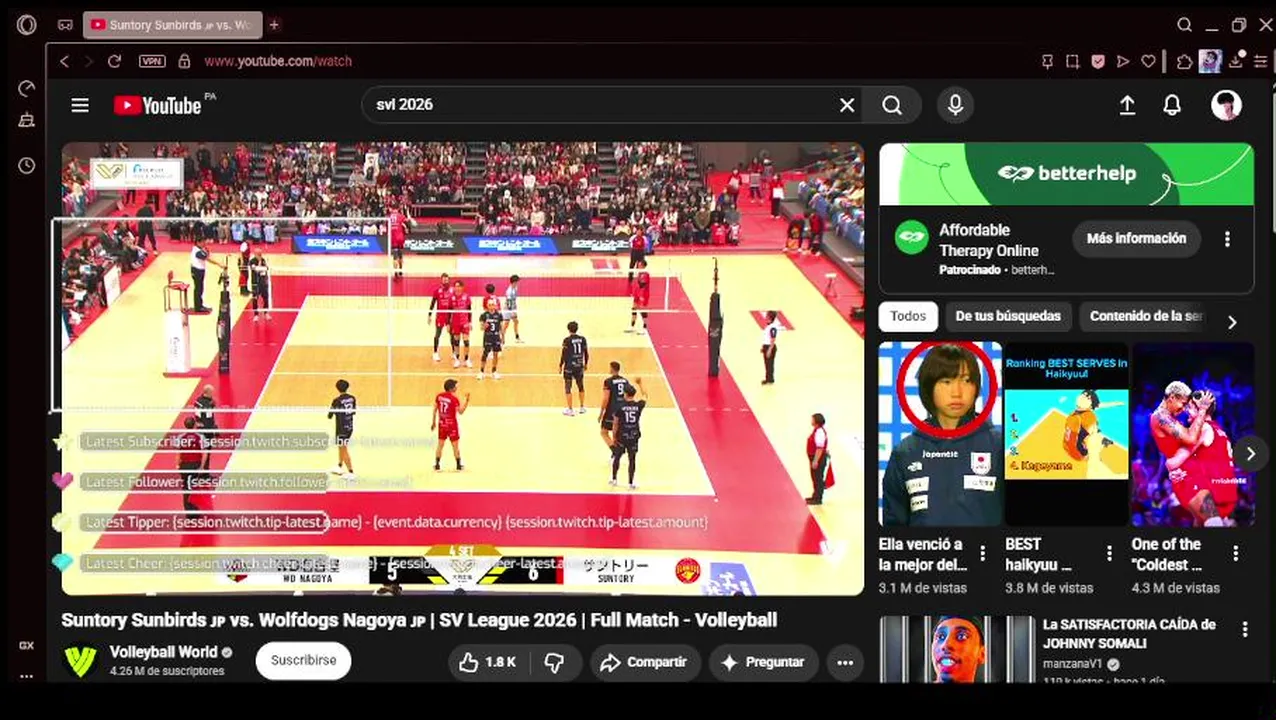Open History clock icon in sidebar

click(26, 166)
